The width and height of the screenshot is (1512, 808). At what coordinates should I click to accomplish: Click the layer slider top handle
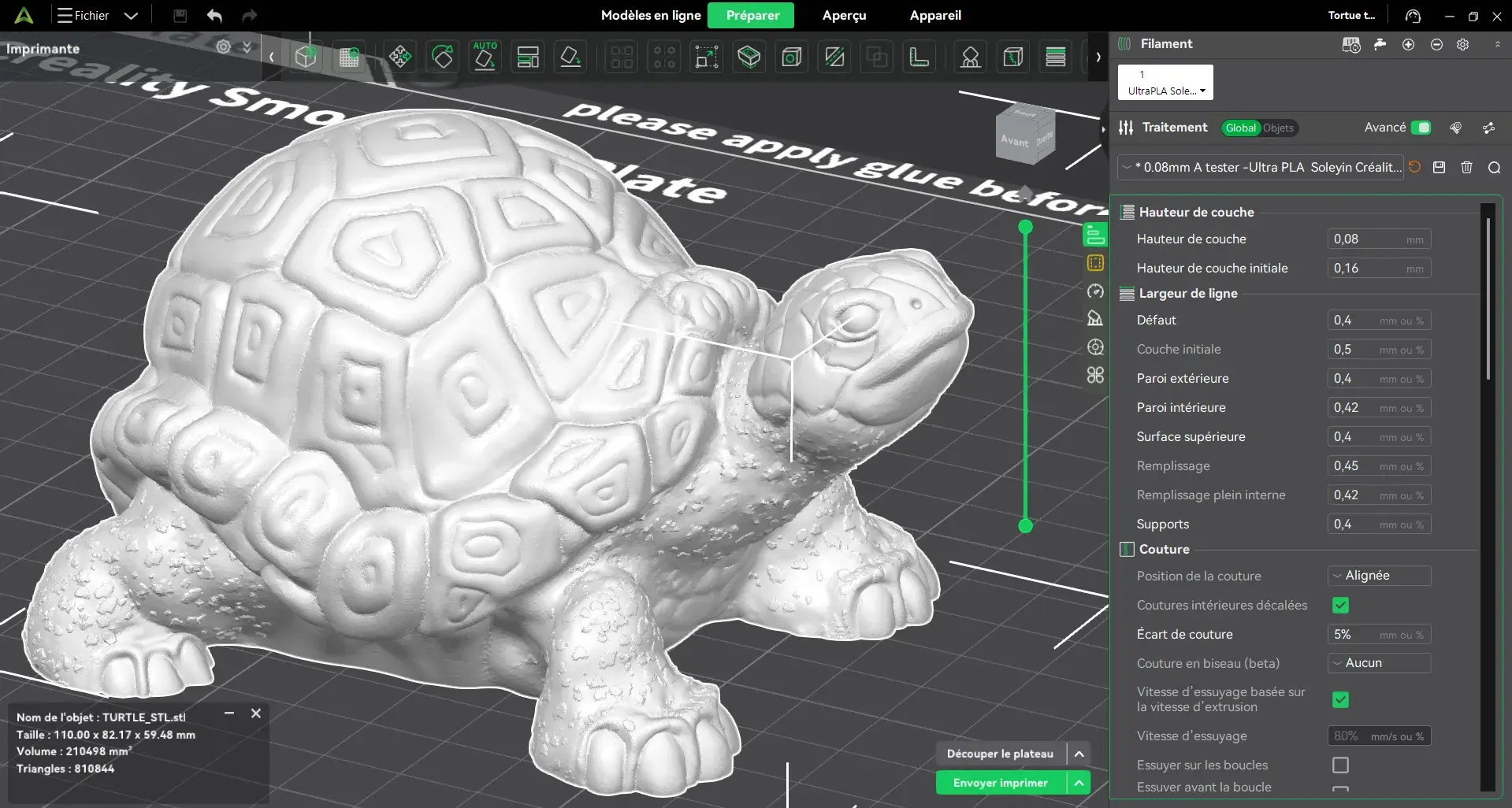pos(1025,228)
